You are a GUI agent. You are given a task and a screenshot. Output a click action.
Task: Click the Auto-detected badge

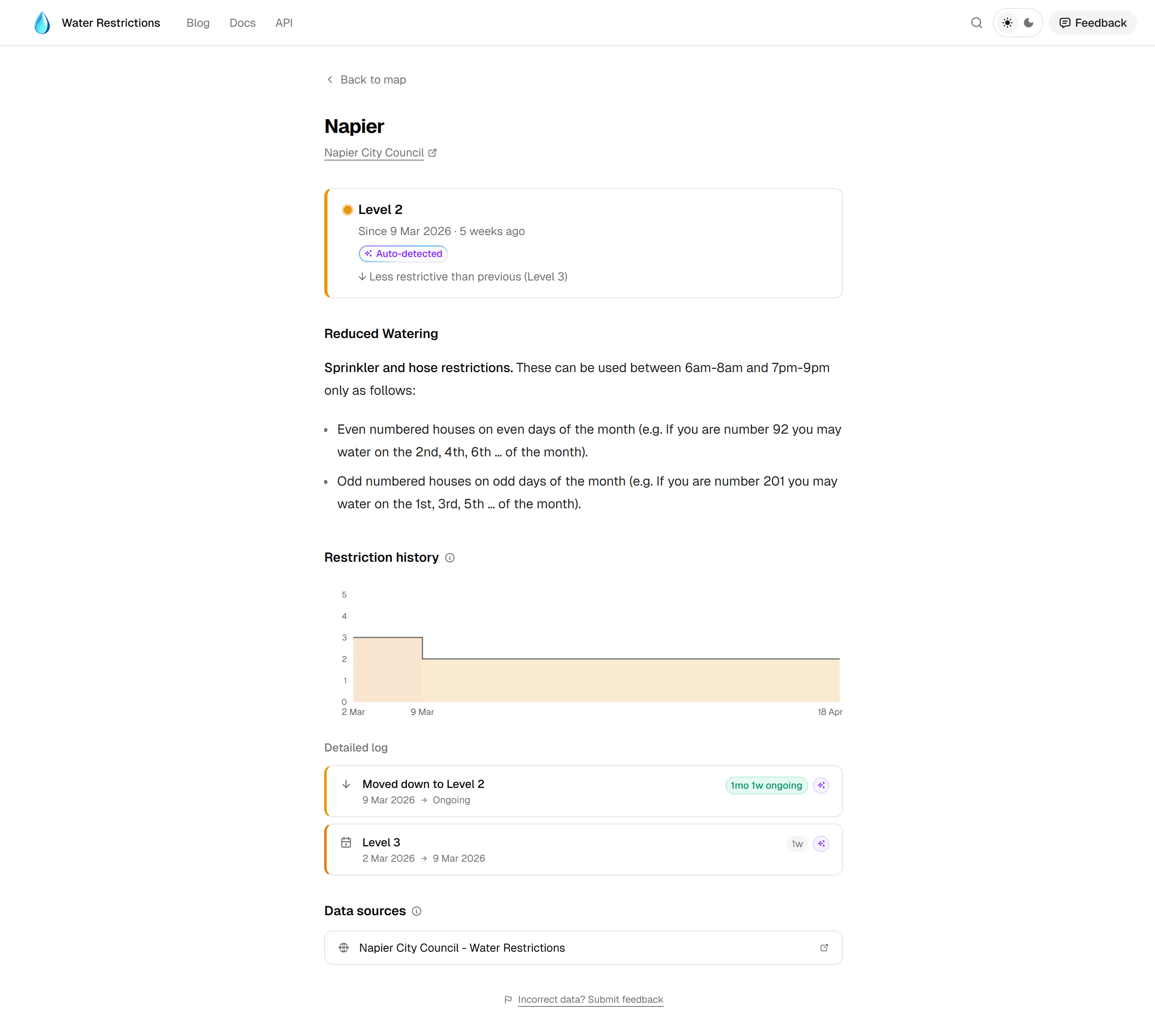[x=403, y=254]
